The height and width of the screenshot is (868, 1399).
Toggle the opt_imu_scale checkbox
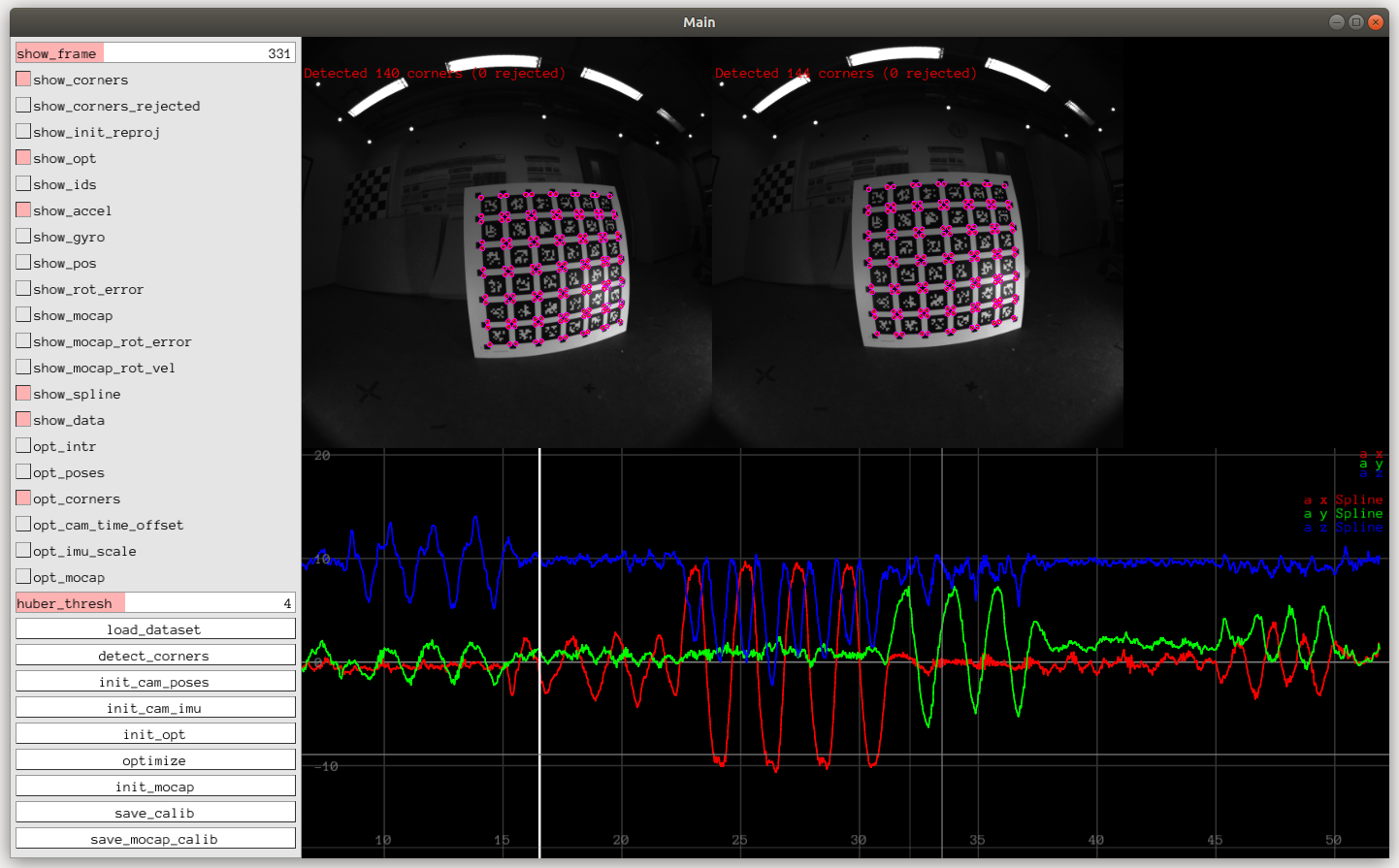23,551
